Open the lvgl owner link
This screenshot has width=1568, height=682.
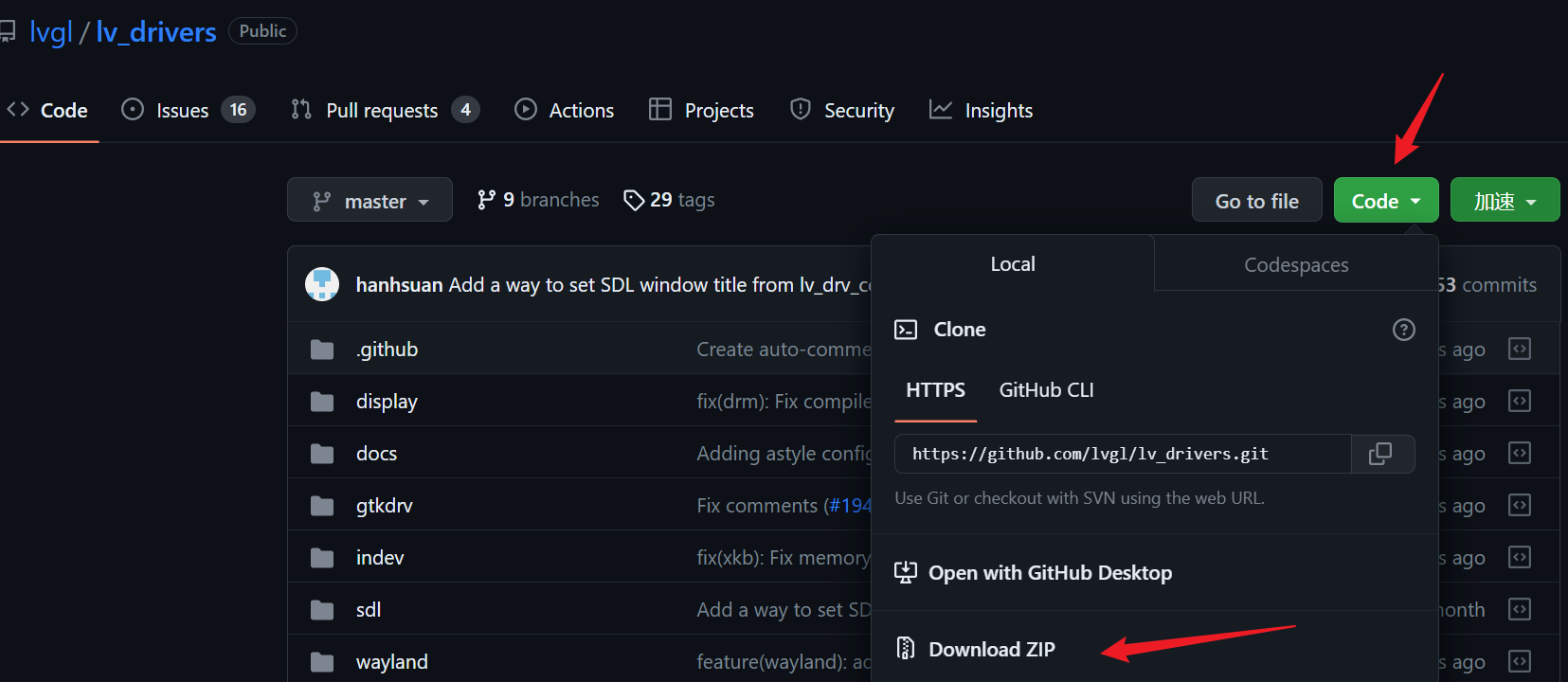51,31
